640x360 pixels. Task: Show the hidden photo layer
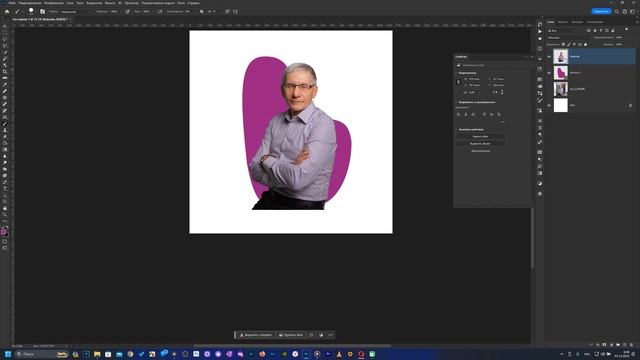(x=549, y=89)
